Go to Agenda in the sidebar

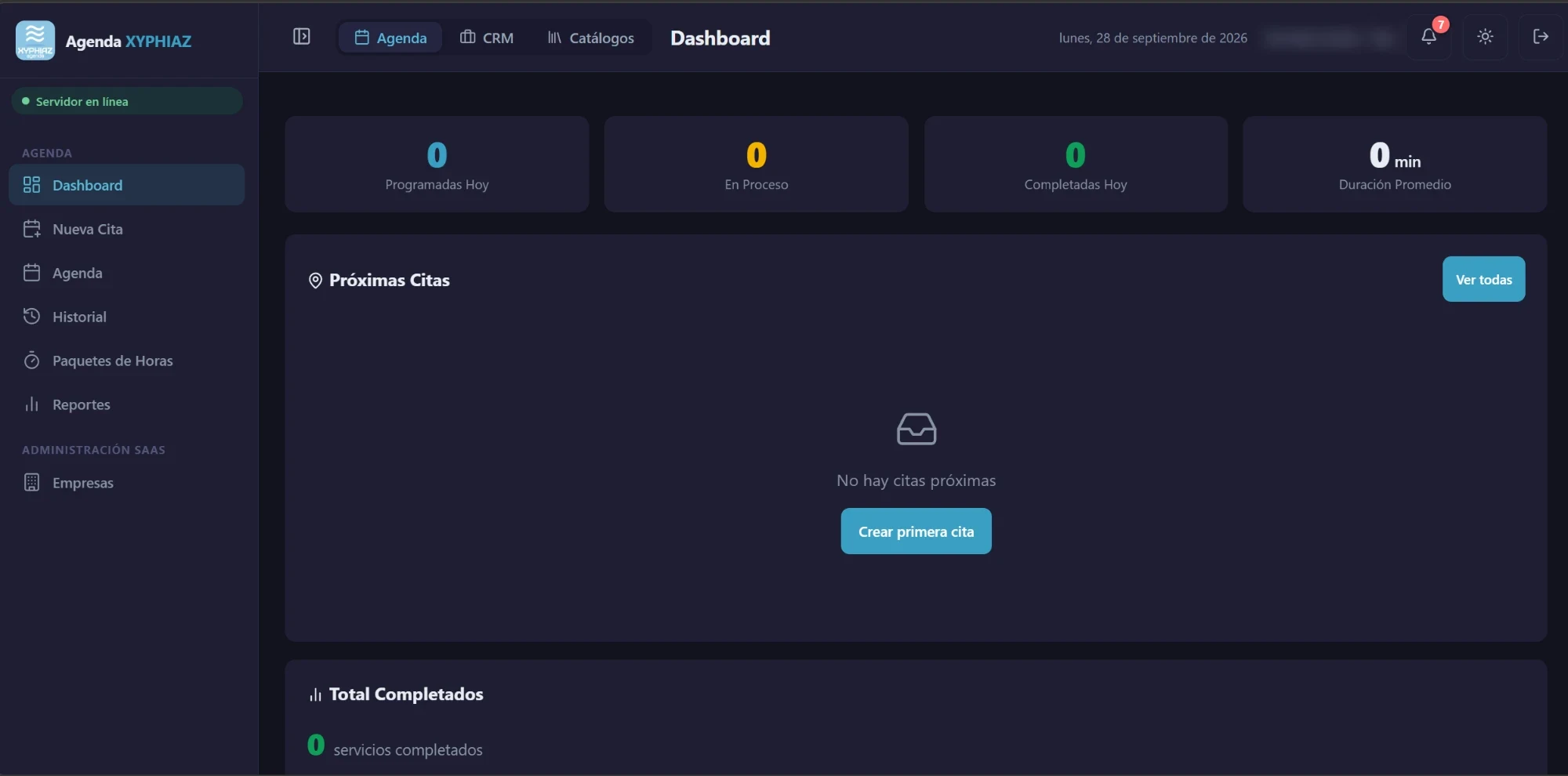coord(127,273)
